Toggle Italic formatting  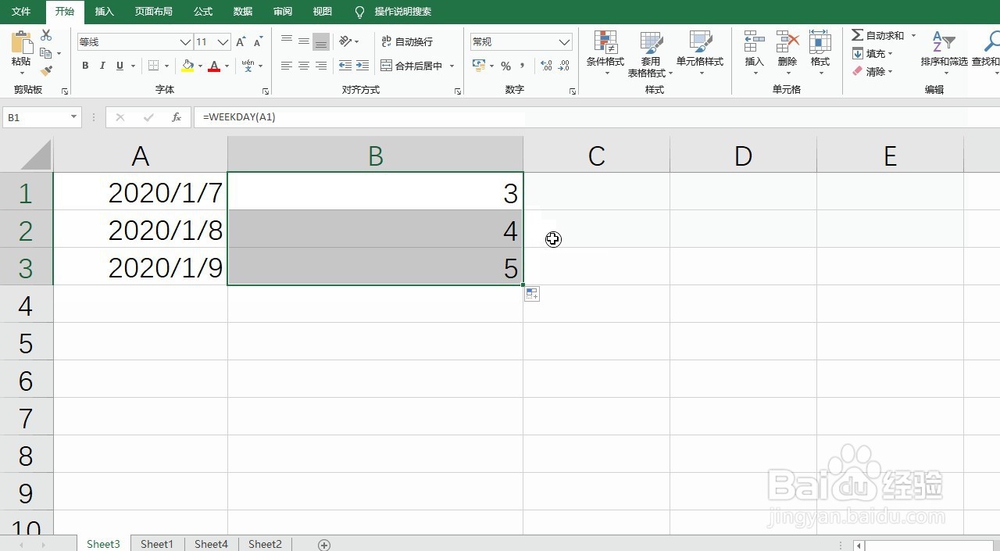pos(102,66)
